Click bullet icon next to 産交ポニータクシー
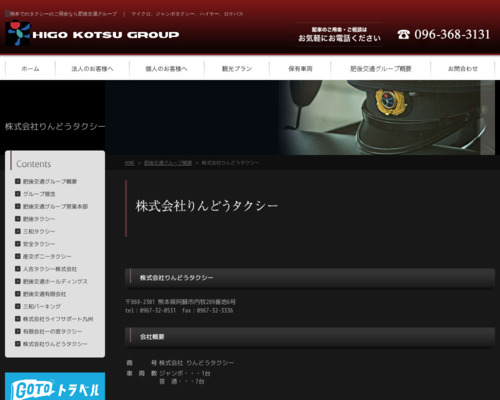Viewport: 500px width, 400px height. [18, 256]
